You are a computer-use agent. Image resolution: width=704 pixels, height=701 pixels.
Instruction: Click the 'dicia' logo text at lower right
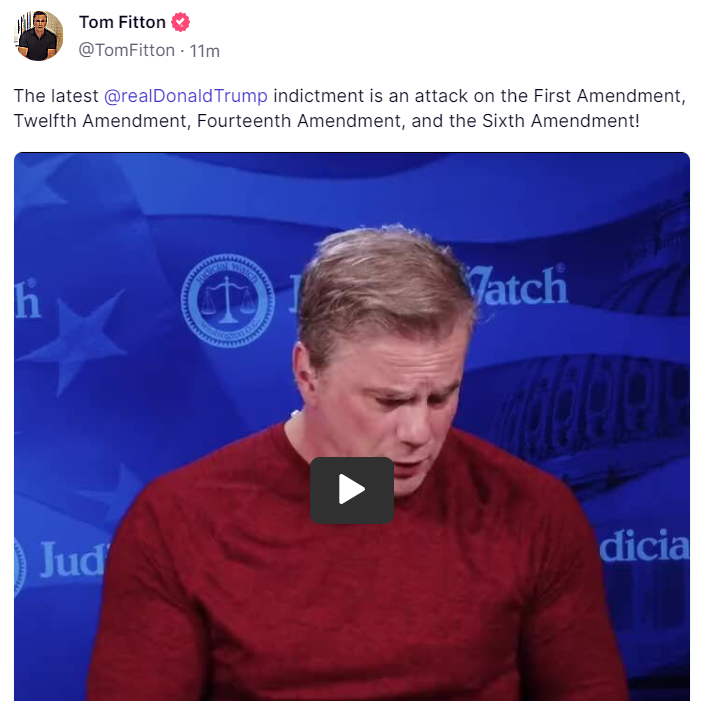[643, 546]
